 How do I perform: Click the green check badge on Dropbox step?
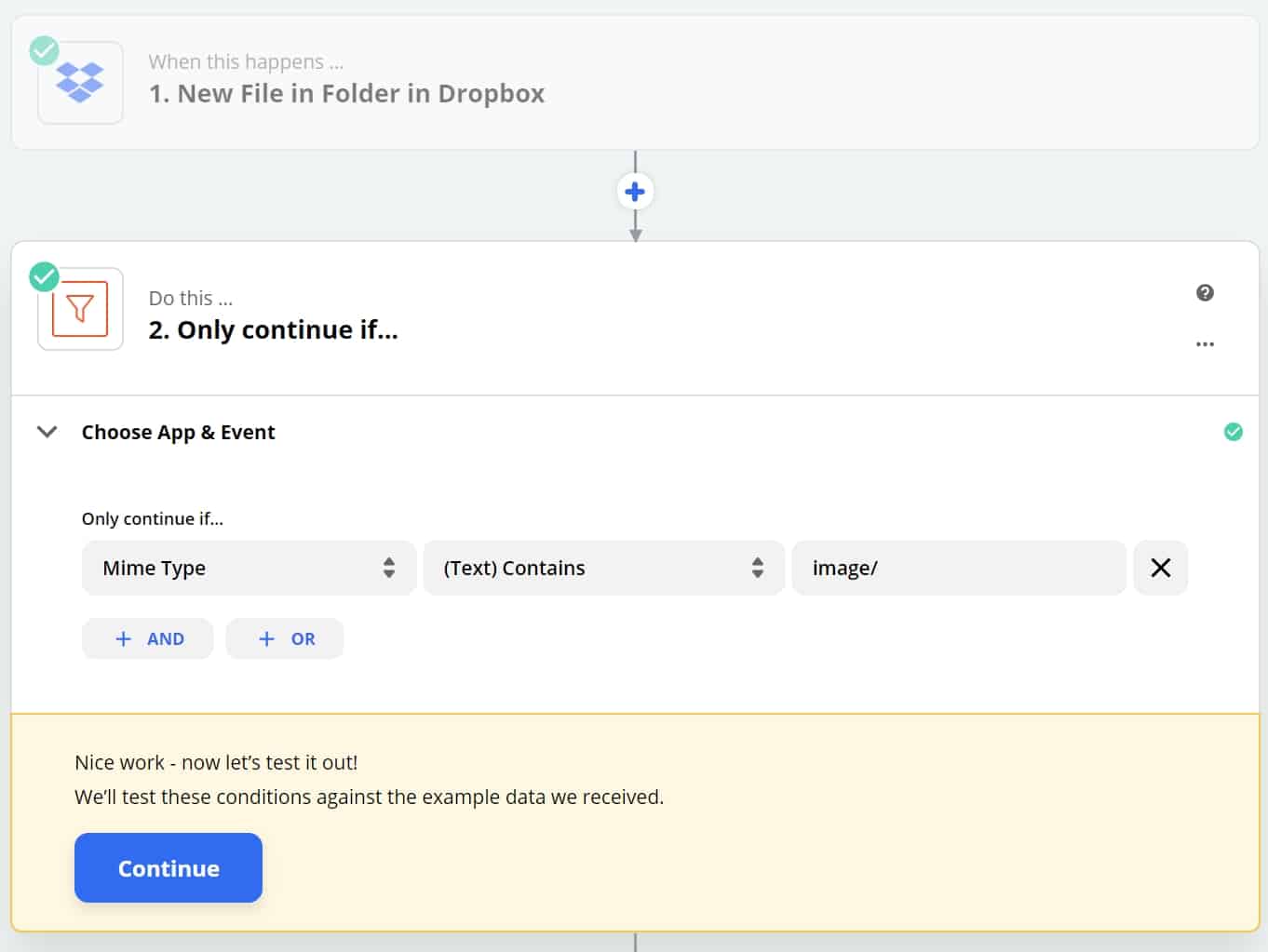point(44,50)
